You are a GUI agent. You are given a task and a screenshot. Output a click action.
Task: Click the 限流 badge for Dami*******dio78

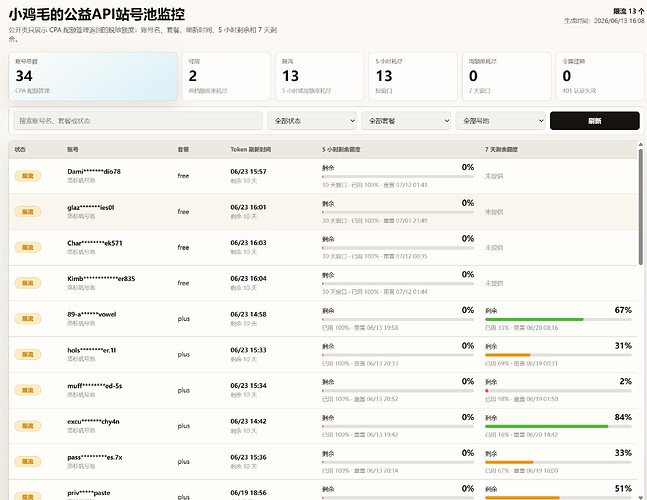tap(28, 176)
